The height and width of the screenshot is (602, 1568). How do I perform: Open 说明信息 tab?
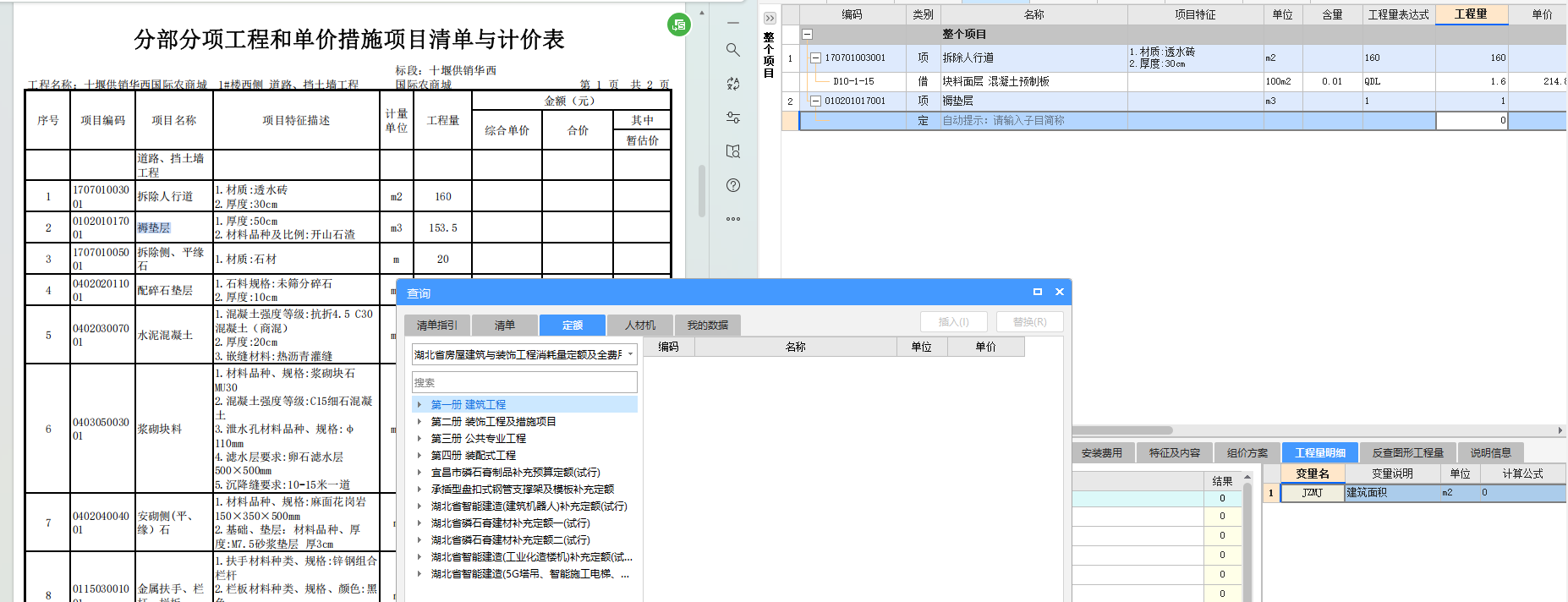(x=1490, y=452)
